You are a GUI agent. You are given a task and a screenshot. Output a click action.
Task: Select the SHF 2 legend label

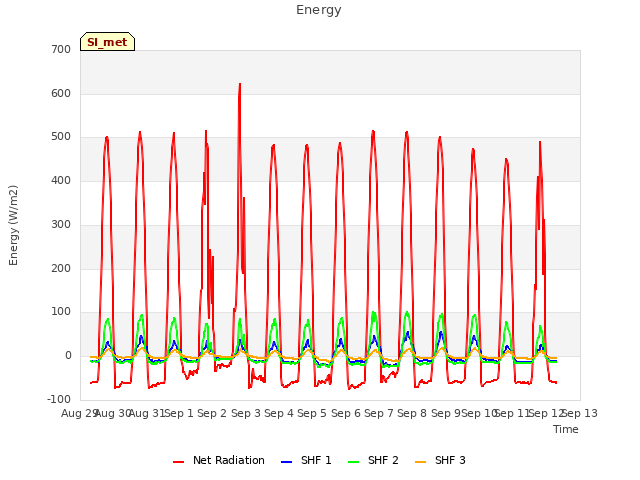(383, 460)
